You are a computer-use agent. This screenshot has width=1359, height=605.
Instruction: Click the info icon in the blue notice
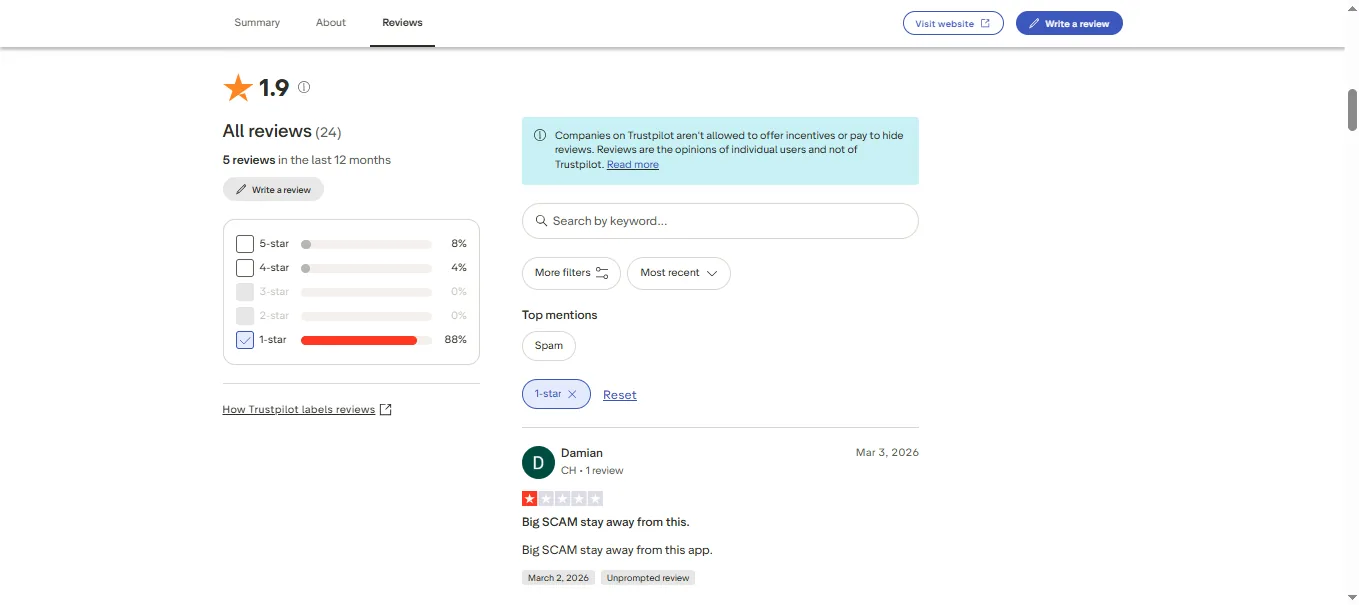point(540,135)
